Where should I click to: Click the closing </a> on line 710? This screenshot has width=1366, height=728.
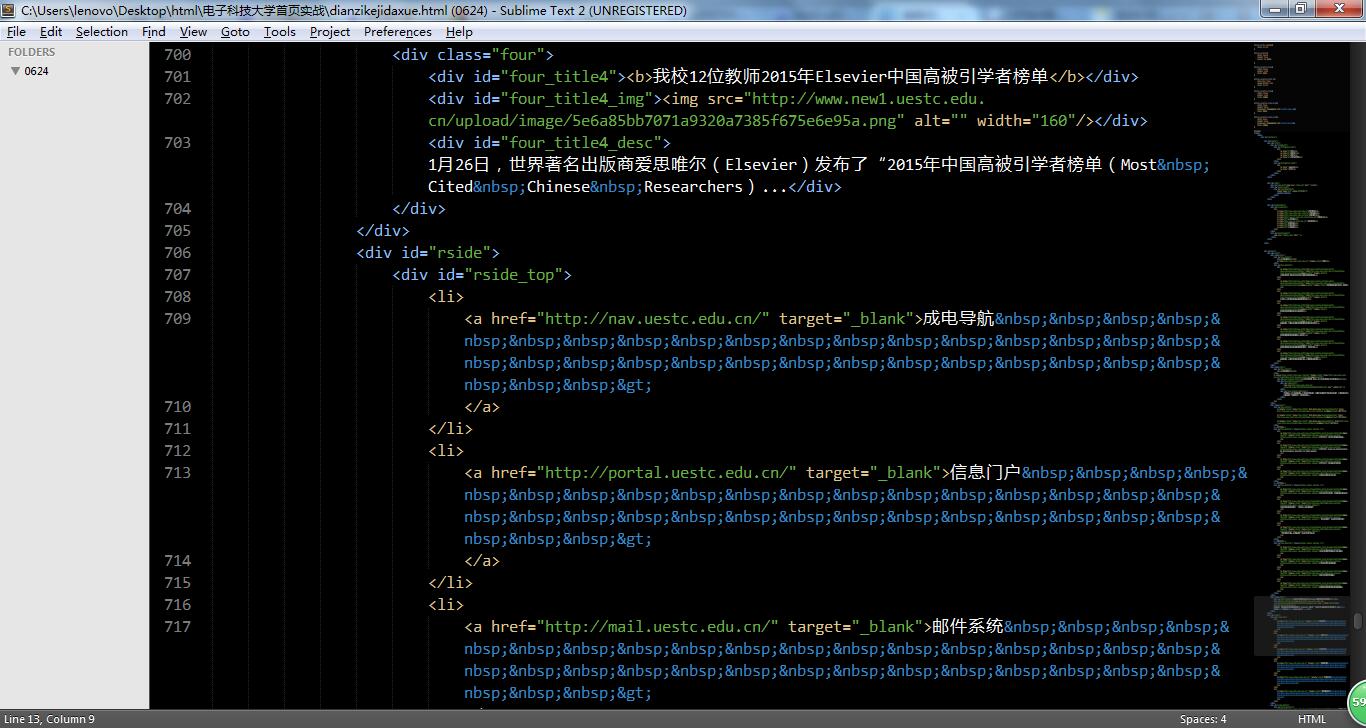click(482, 407)
